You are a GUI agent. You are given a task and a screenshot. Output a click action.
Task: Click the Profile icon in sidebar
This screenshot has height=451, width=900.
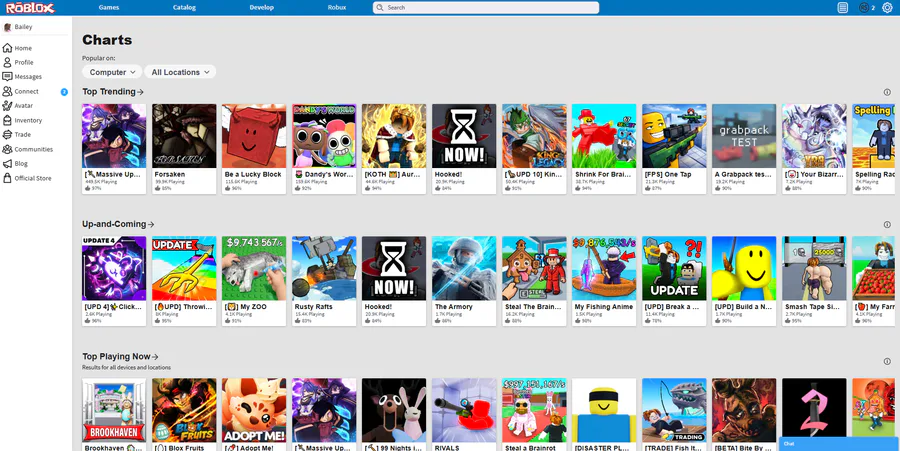[7, 62]
